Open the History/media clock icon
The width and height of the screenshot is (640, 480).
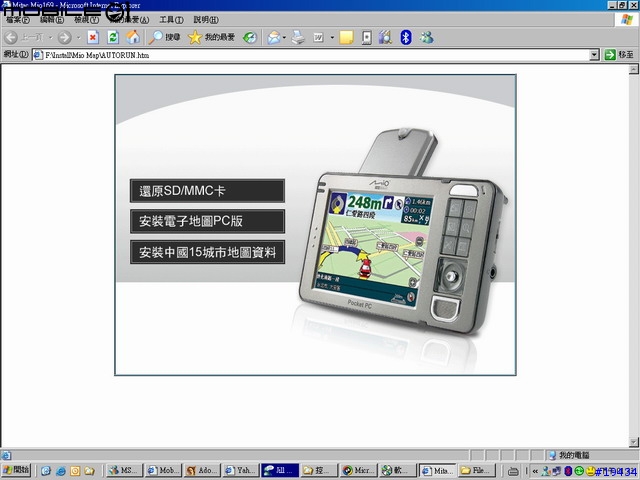[250, 38]
